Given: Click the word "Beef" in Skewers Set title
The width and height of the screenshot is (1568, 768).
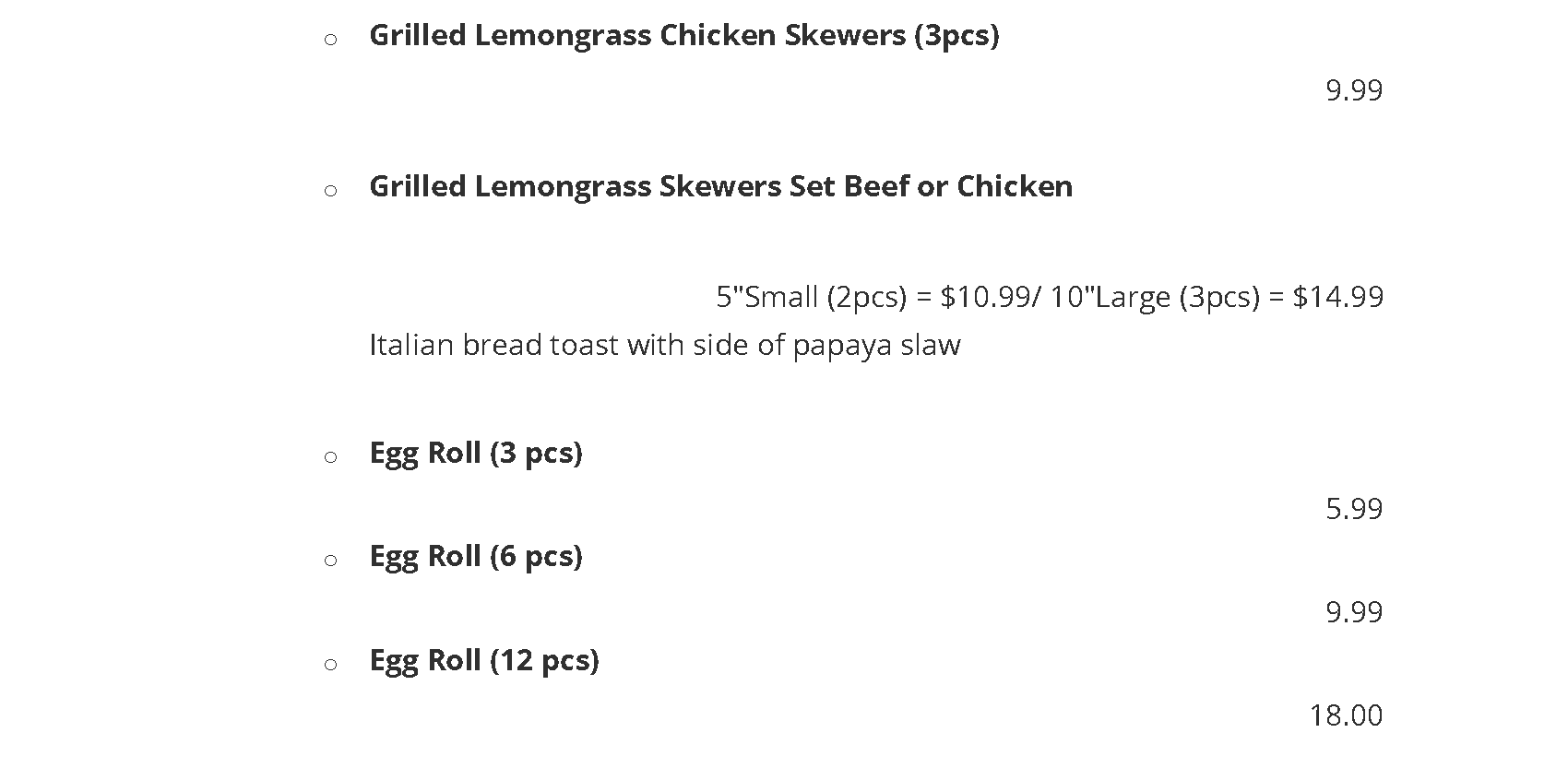Looking at the screenshot, I should pyautogui.click(x=876, y=186).
